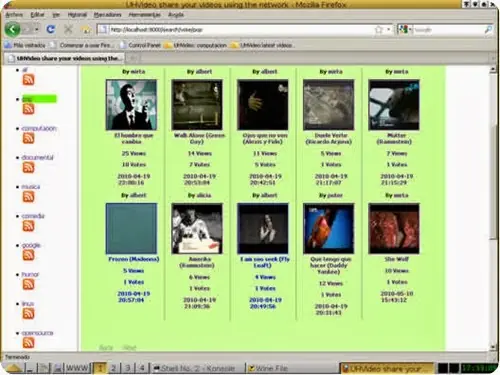Click the RSS icon under google
Image resolution: width=500 pixels, height=375 pixels.
[28, 255]
